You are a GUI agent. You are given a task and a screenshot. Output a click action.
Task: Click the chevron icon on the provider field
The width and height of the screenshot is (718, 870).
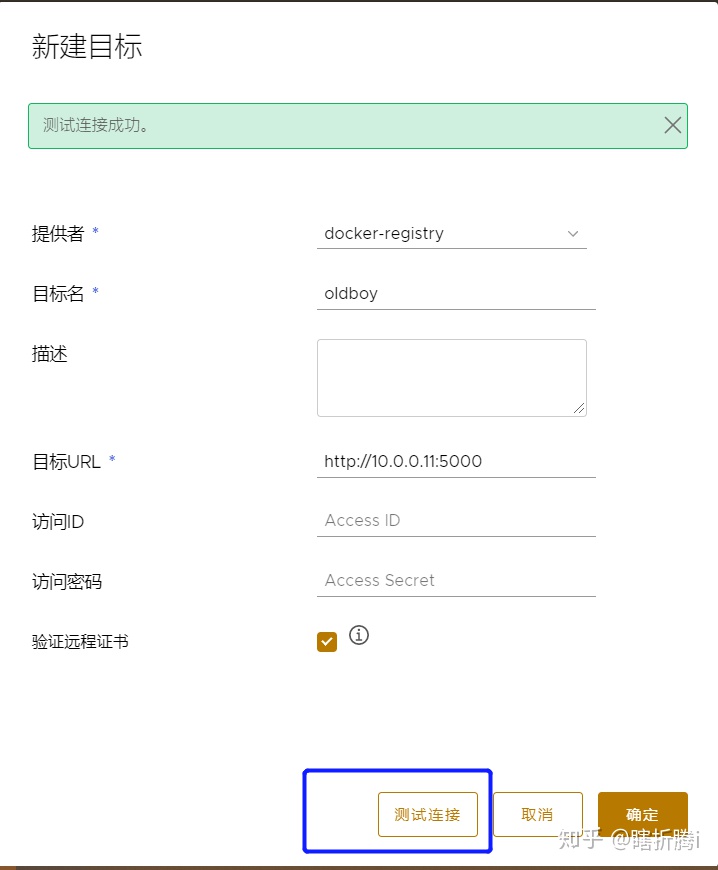pyautogui.click(x=572, y=234)
